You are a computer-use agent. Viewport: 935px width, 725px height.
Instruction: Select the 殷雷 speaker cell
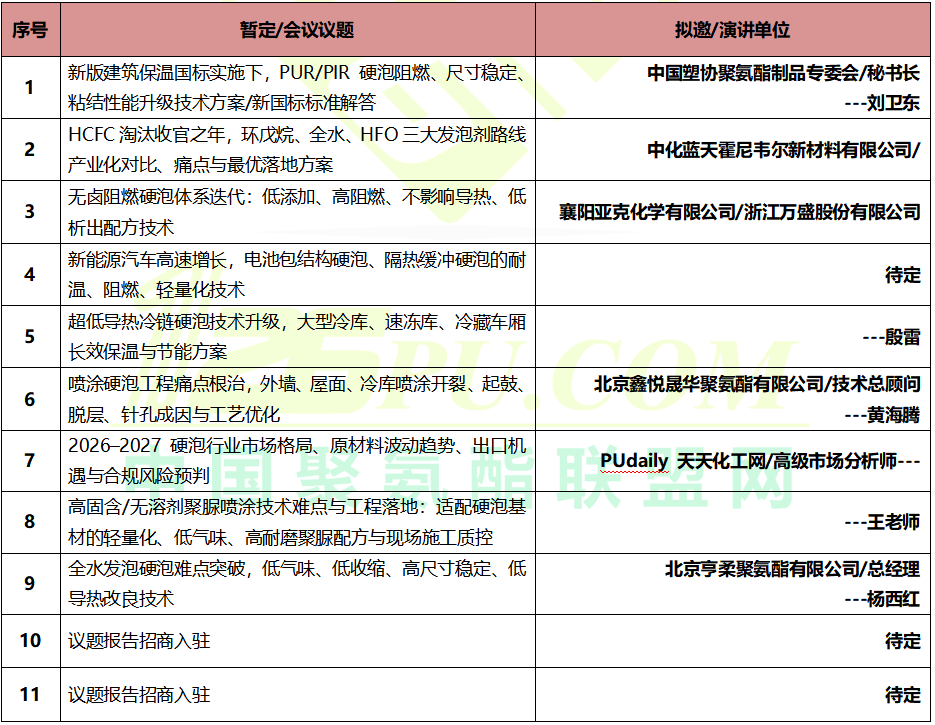(732, 336)
